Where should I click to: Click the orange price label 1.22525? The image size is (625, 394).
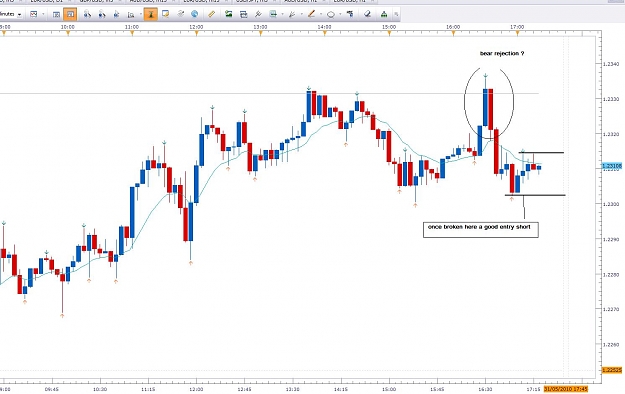coord(611,370)
